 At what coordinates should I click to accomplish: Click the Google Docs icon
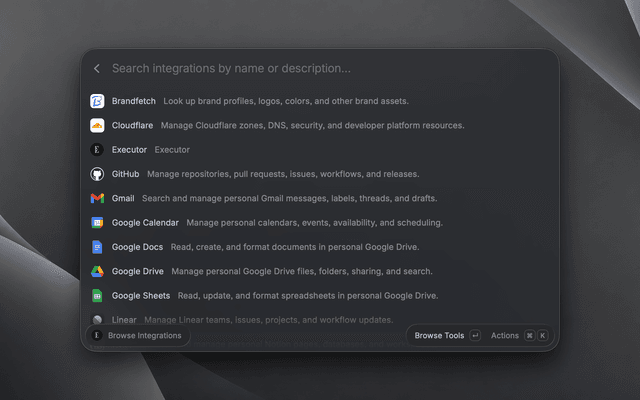pos(97,247)
